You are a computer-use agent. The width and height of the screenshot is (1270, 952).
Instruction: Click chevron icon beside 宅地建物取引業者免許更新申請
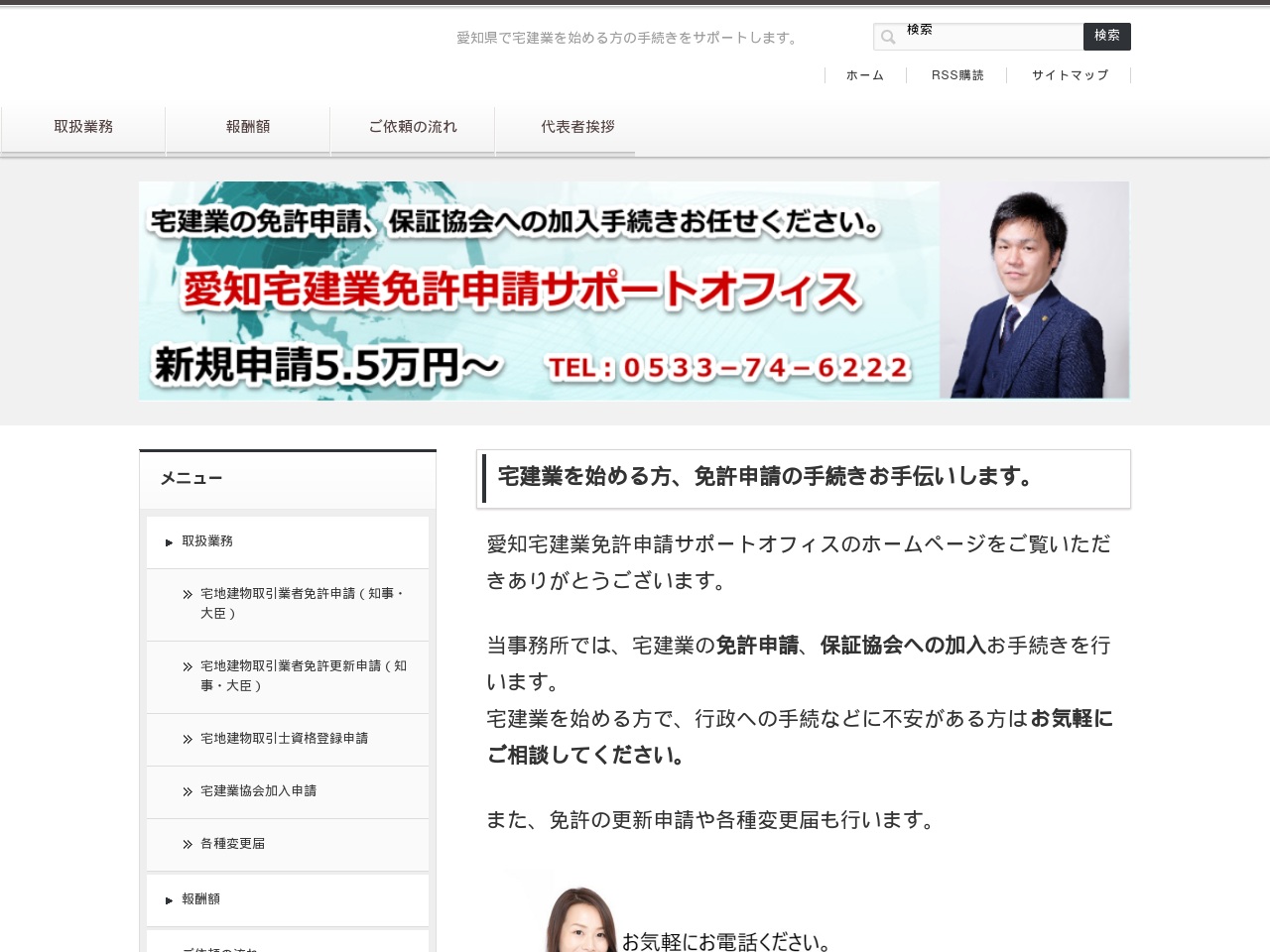188,667
